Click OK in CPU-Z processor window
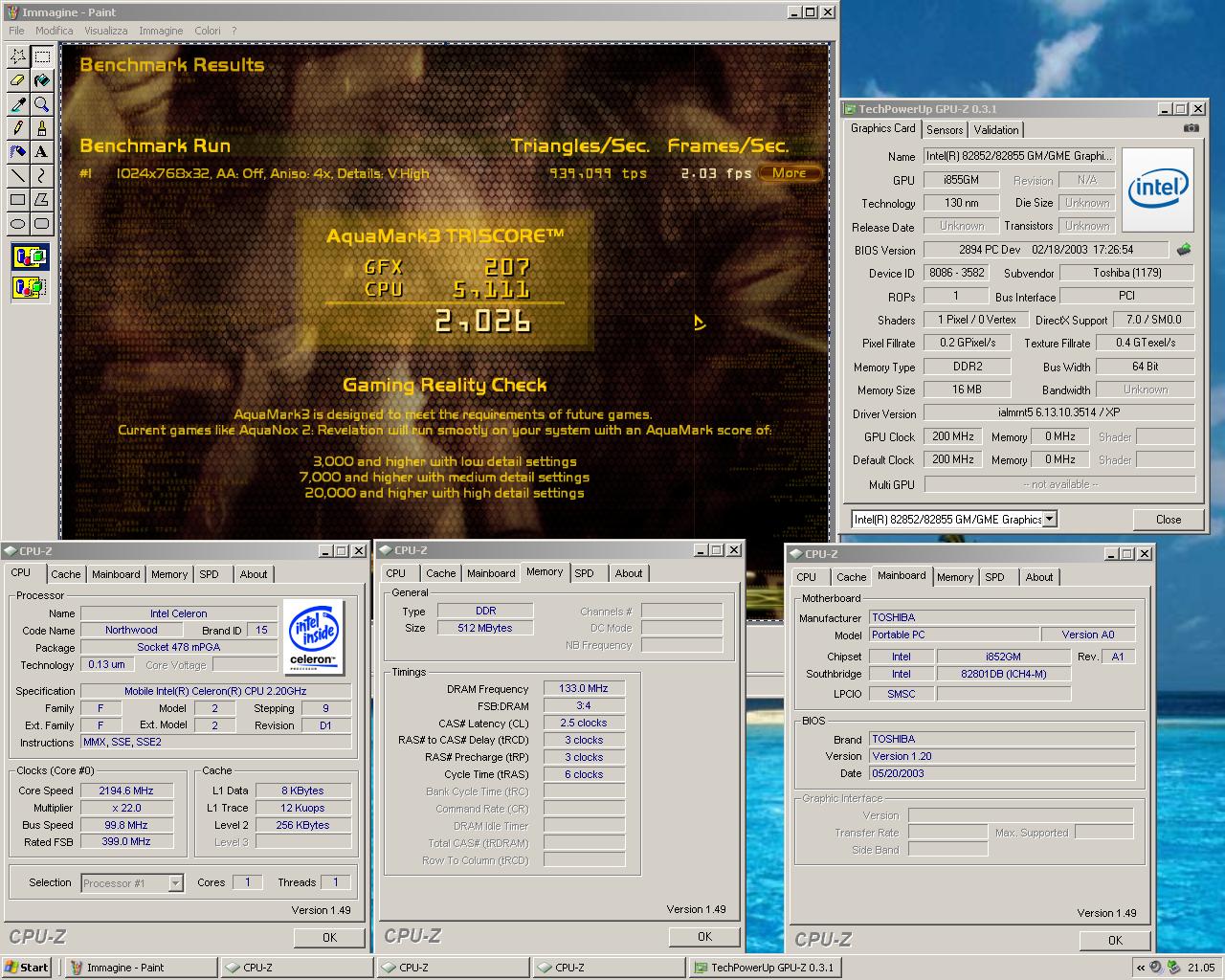 329,938
